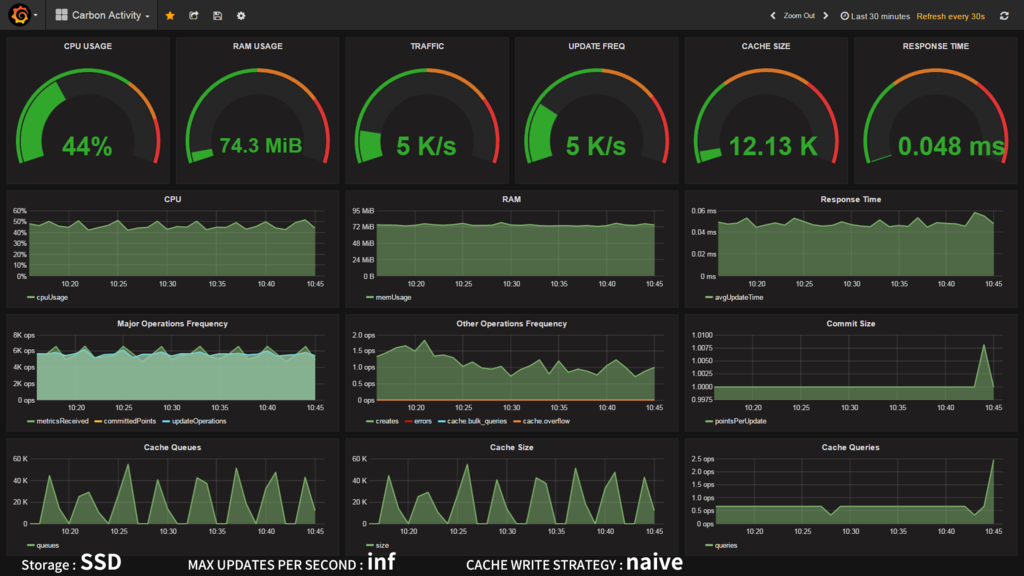The width and height of the screenshot is (1024, 576).
Task: Open the Last 30 minutes time picker
Action: pyautogui.click(x=874, y=16)
